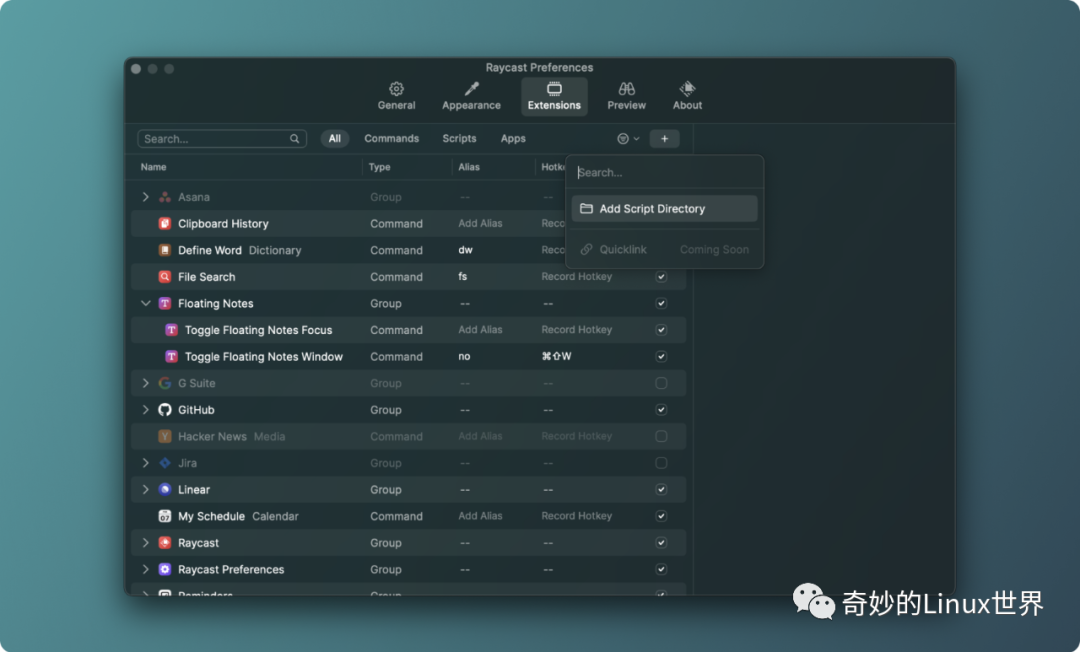Image resolution: width=1080 pixels, height=652 pixels.
Task: Expand the G Suite group
Action: 145,383
